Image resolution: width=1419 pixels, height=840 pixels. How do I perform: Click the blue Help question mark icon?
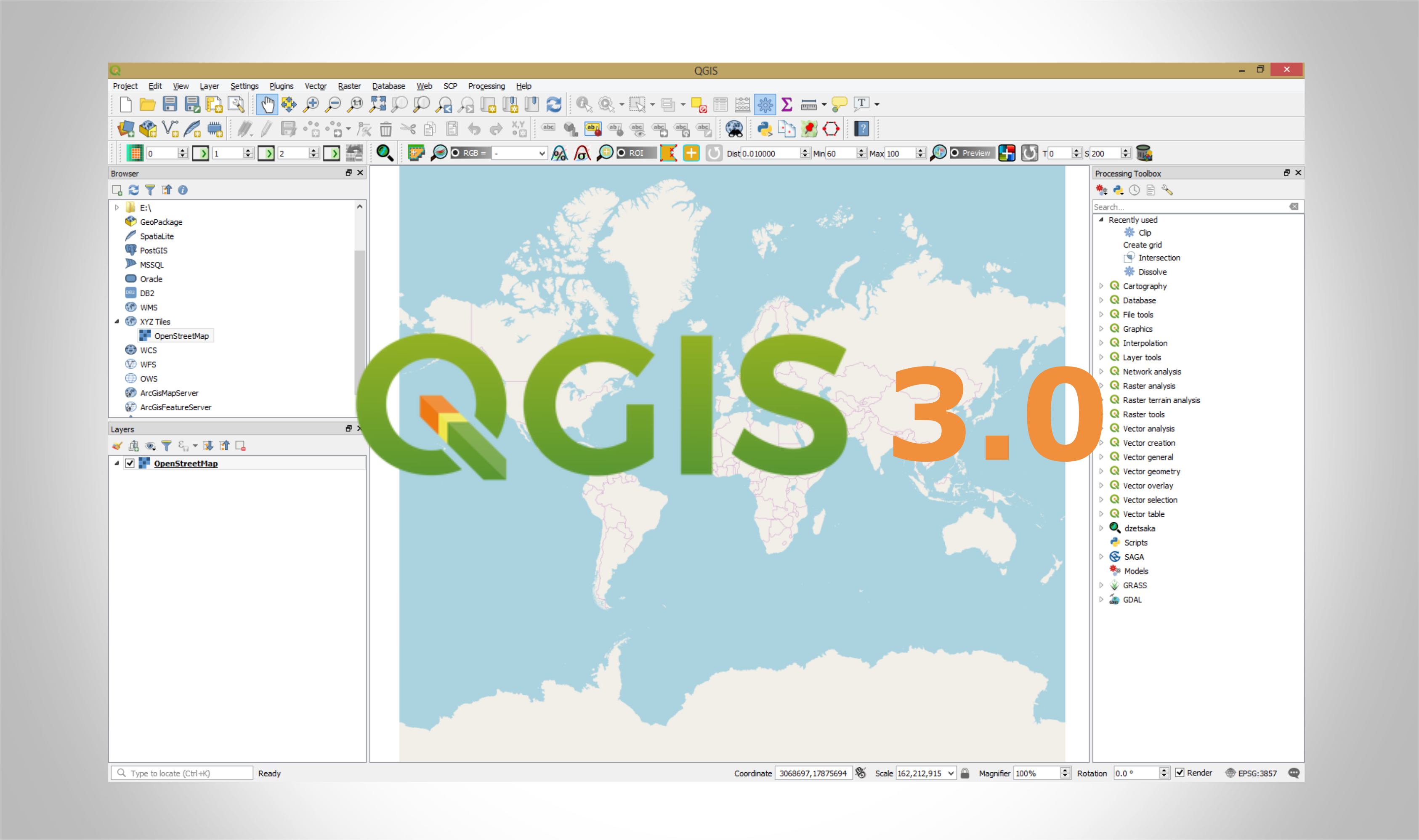point(861,129)
